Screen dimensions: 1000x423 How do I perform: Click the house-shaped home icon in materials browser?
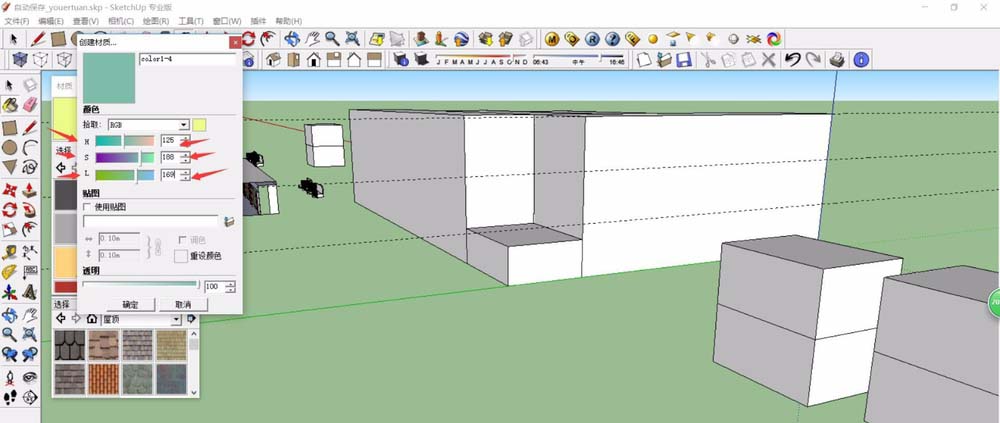tap(92, 319)
